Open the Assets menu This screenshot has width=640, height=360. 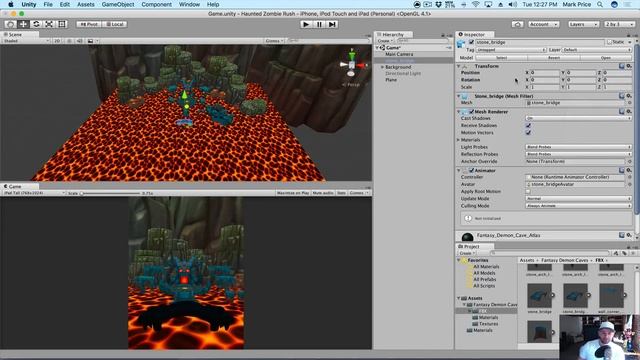pyautogui.click(x=86, y=4)
